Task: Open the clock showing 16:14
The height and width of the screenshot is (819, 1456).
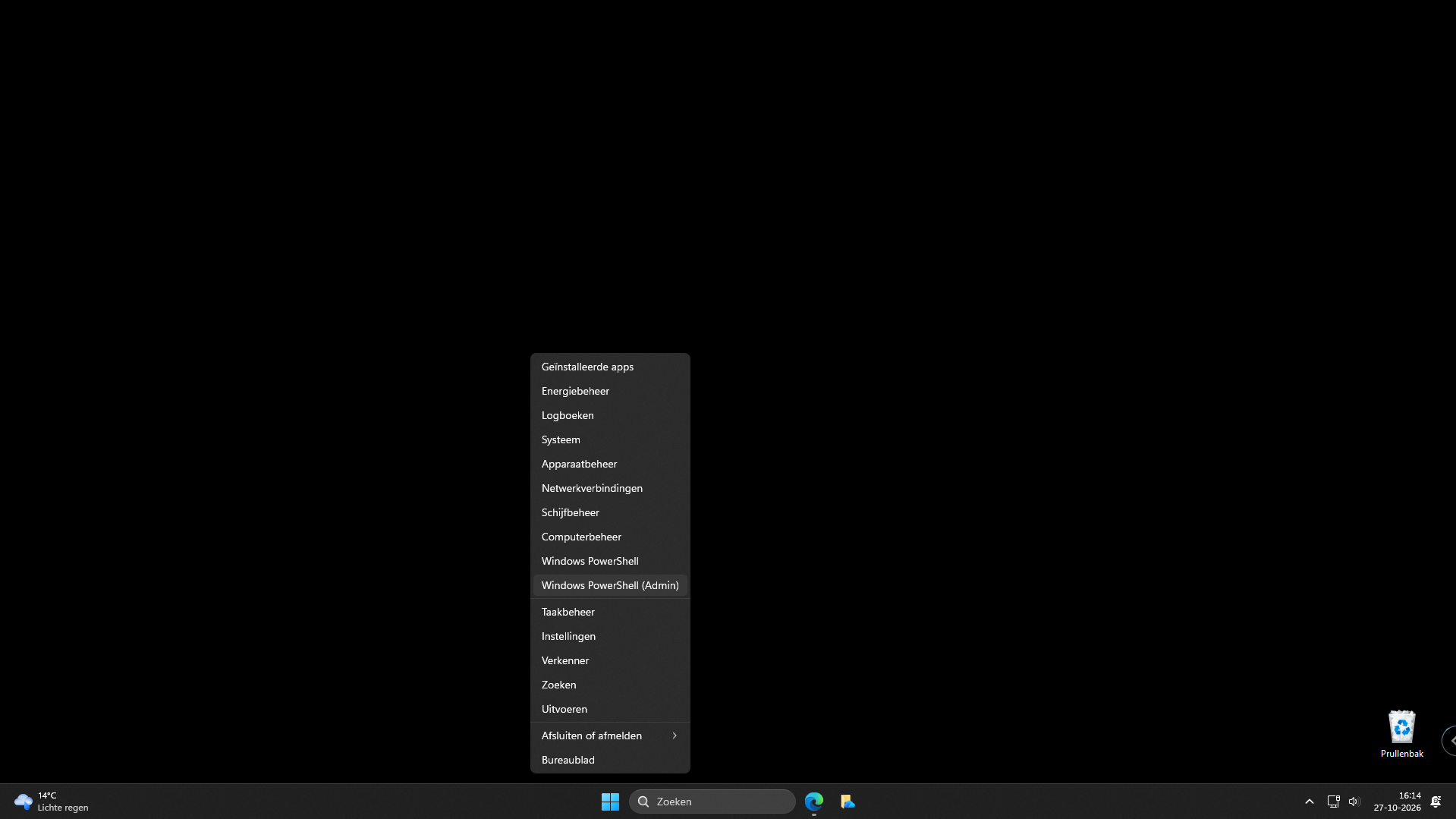Action: [x=1397, y=802]
